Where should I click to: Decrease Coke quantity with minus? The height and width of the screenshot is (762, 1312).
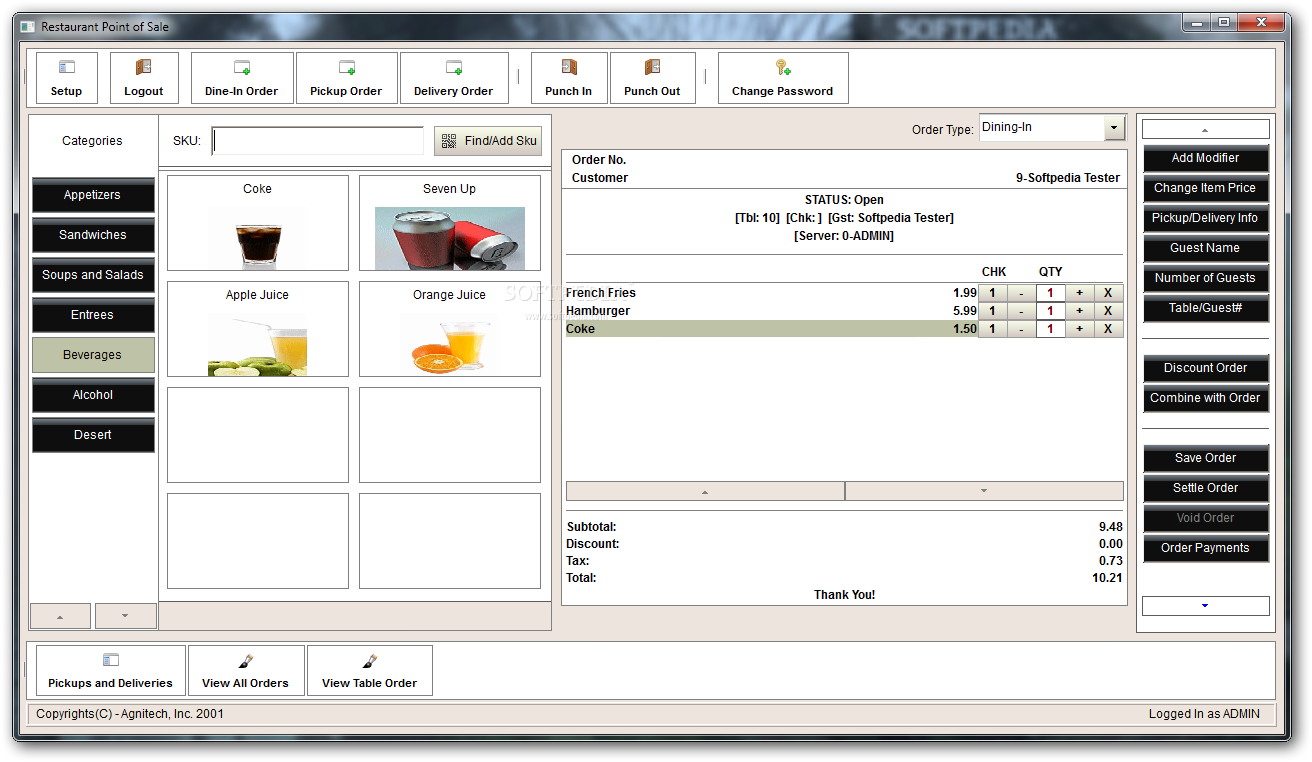click(1021, 329)
